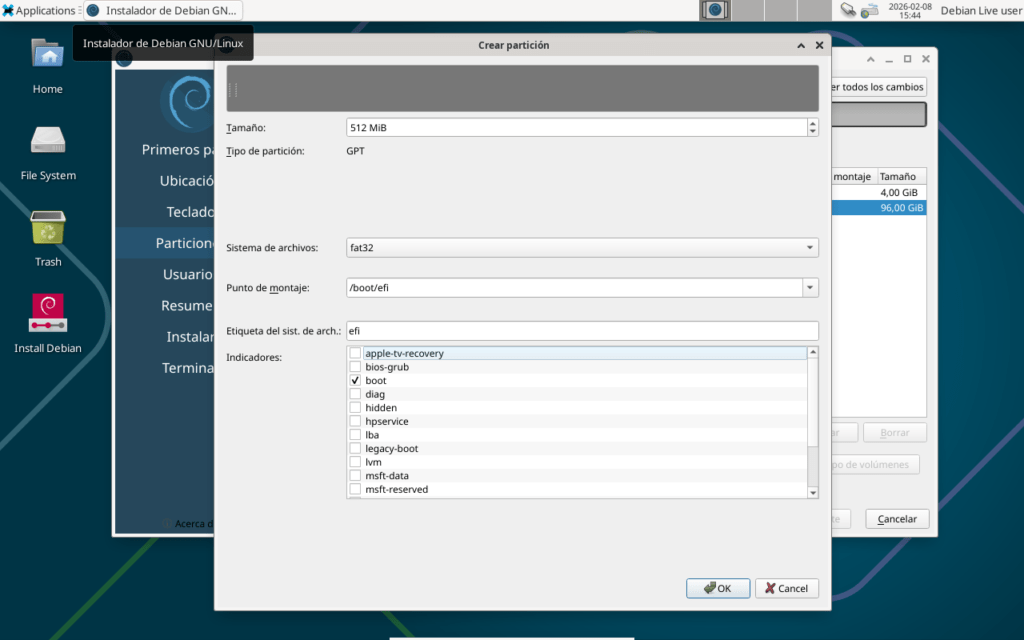Viewport: 1024px width, 640px height.
Task: Open the Applications menu in top panel
Action: 39,10
